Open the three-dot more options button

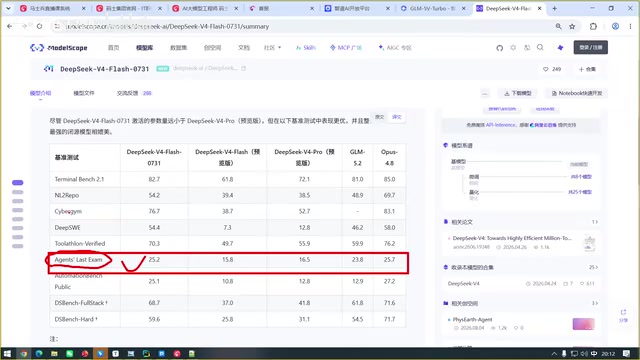pos(484,93)
